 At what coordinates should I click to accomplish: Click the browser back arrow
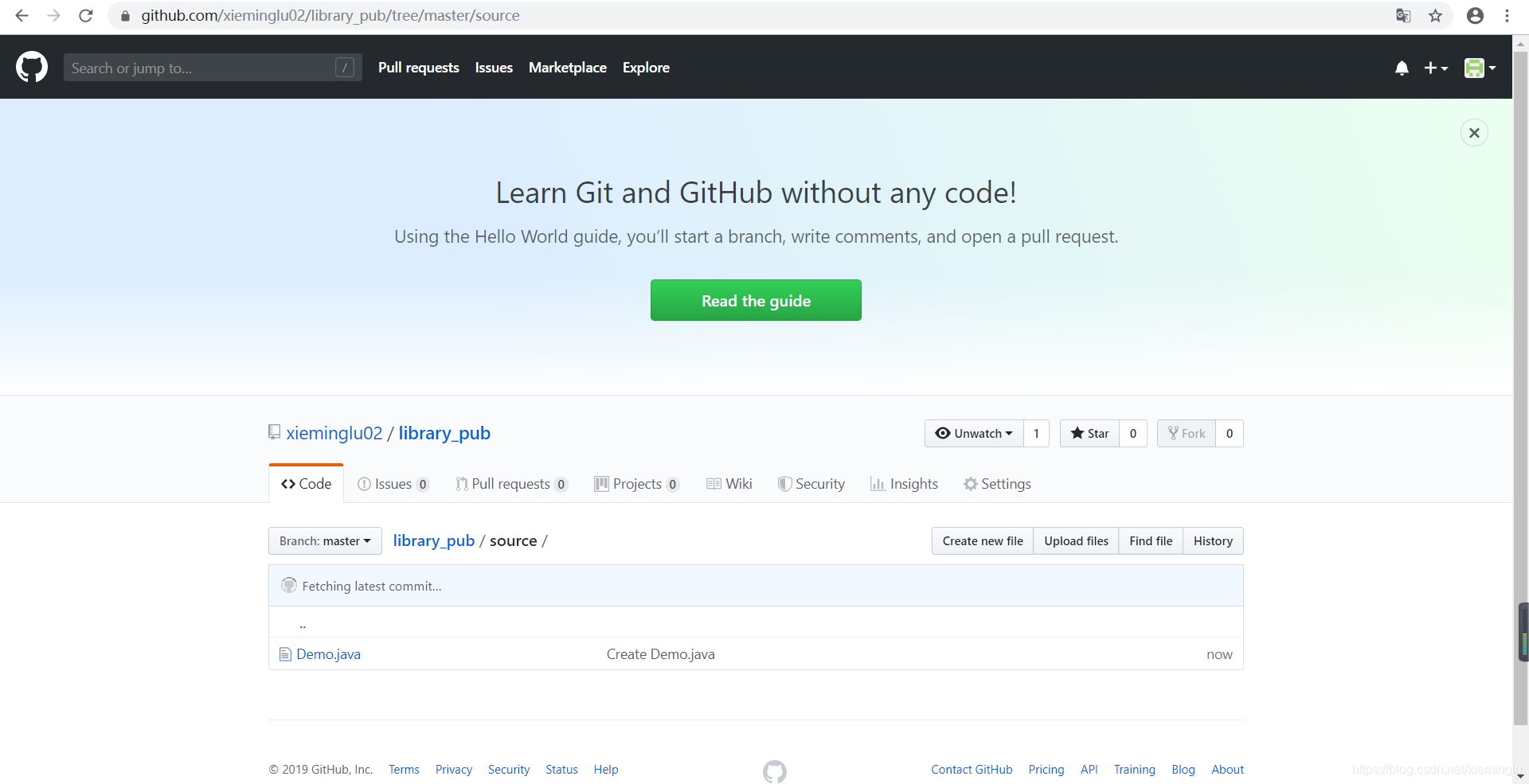tap(22, 15)
